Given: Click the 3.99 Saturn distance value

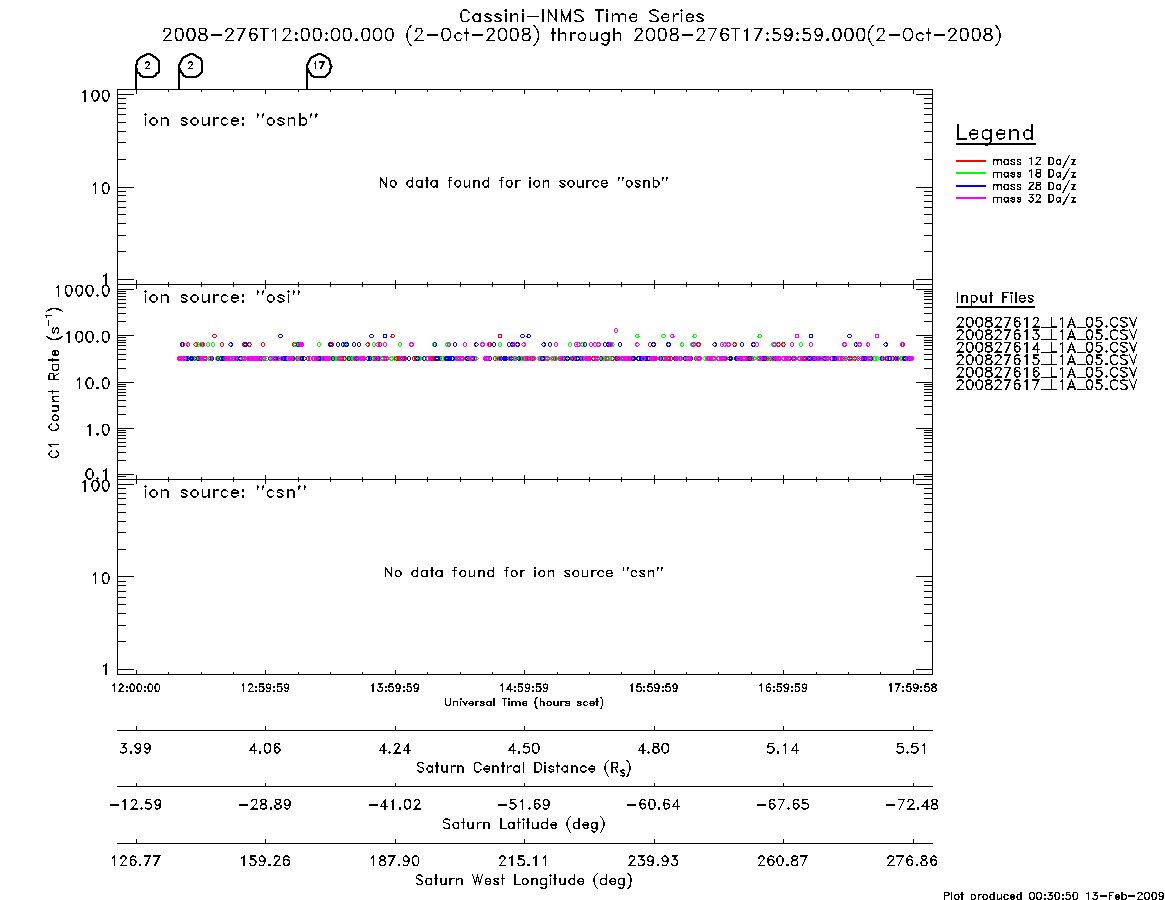Looking at the screenshot, I should tap(136, 748).
